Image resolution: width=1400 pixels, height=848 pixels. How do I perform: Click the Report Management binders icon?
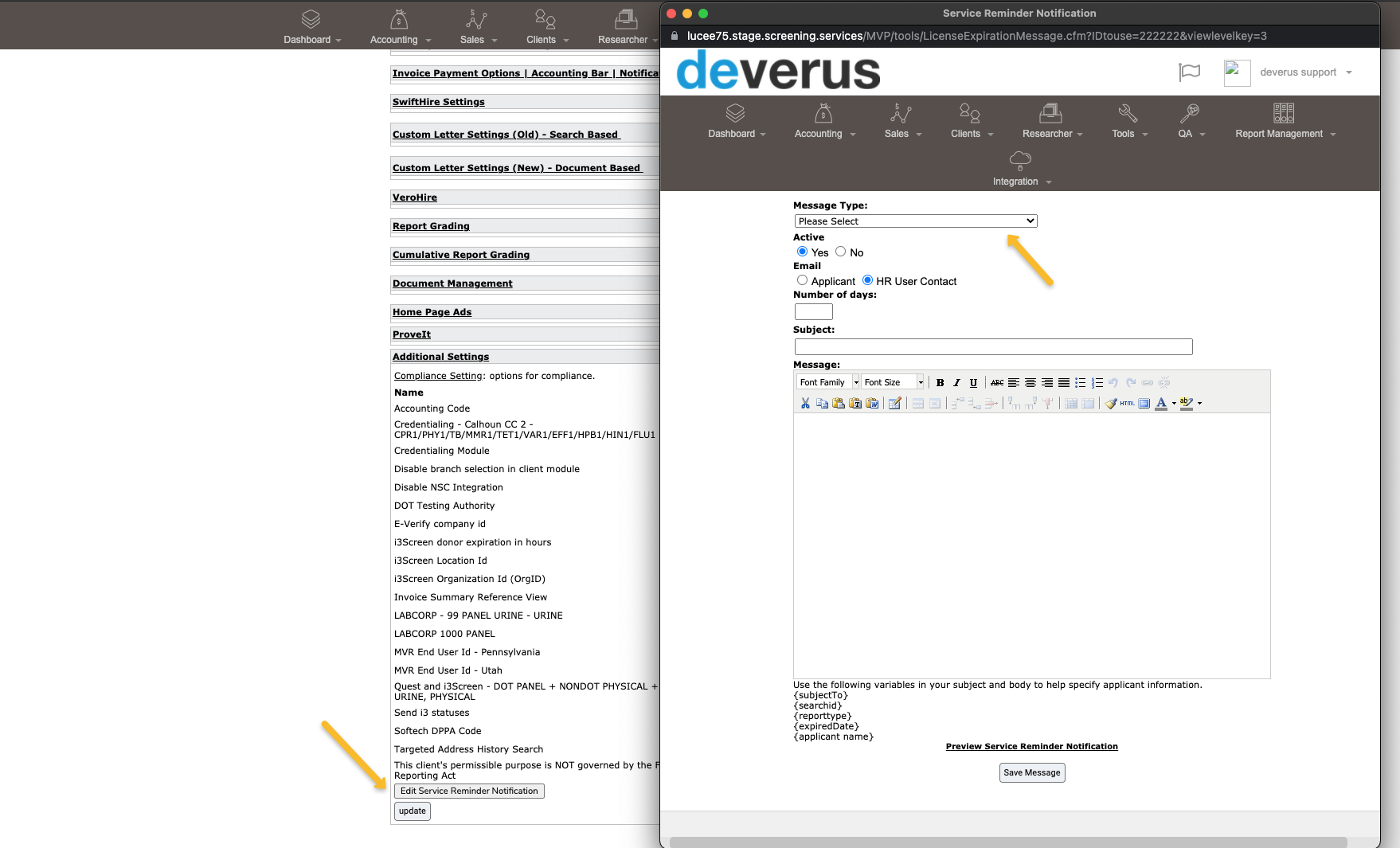[1284, 113]
